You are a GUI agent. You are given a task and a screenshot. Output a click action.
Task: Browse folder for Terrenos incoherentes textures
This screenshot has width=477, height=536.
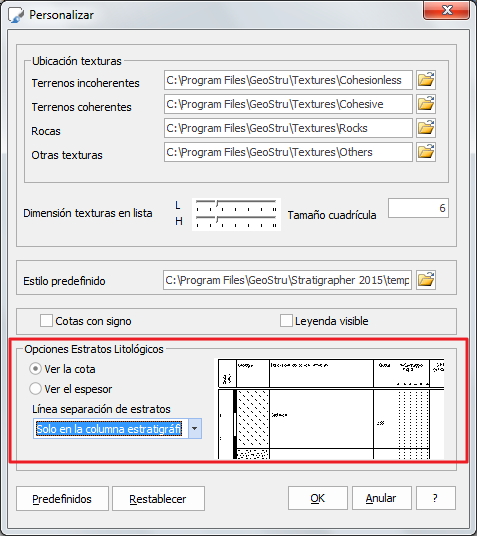(426, 80)
